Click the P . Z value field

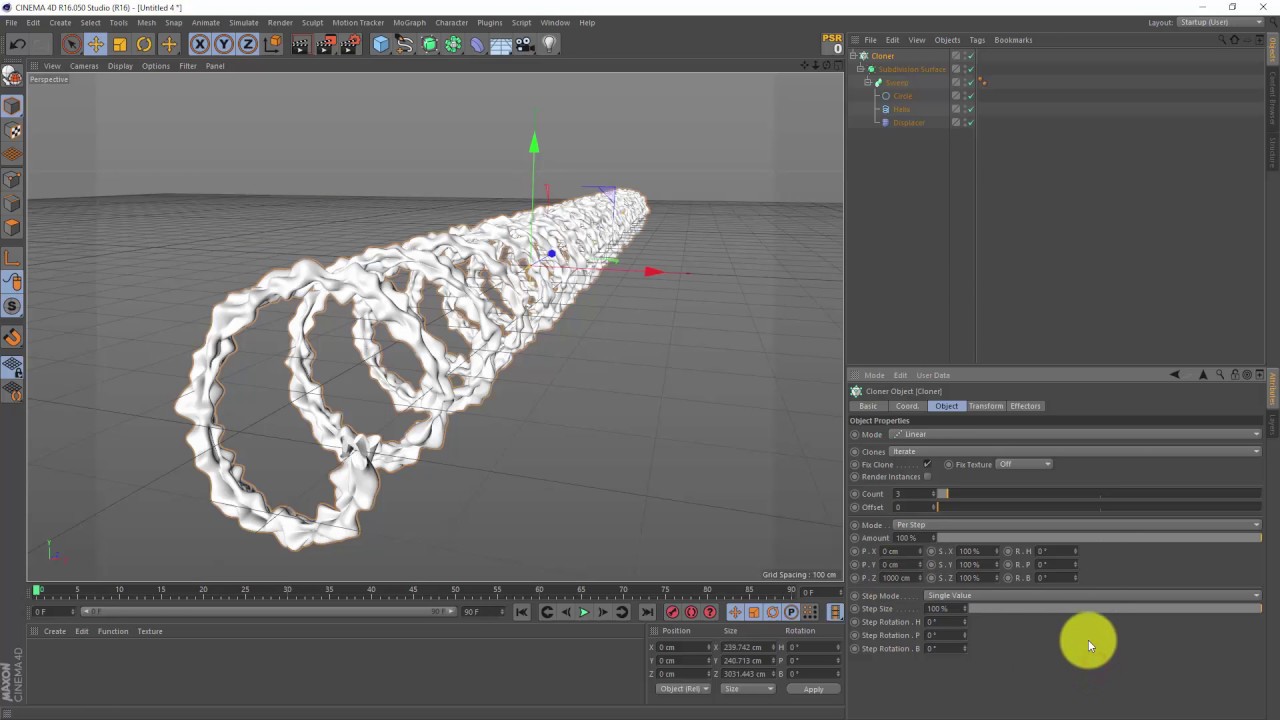coord(902,578)
